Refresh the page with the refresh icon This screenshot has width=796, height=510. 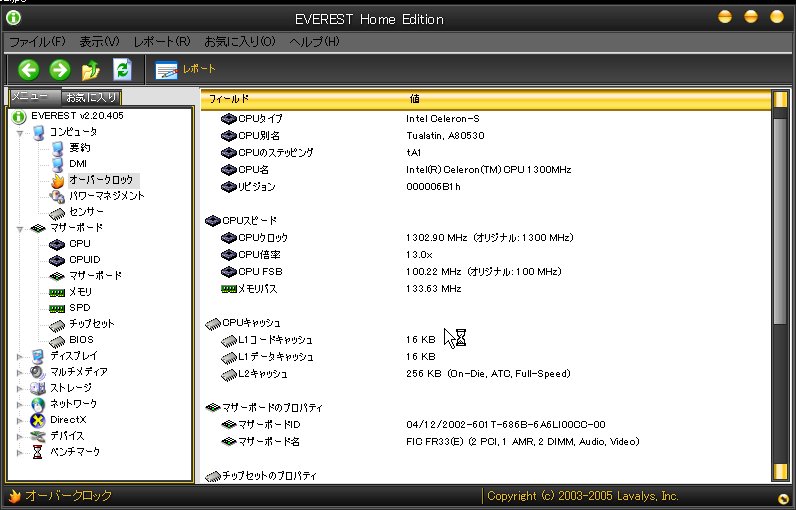(122, 70)
